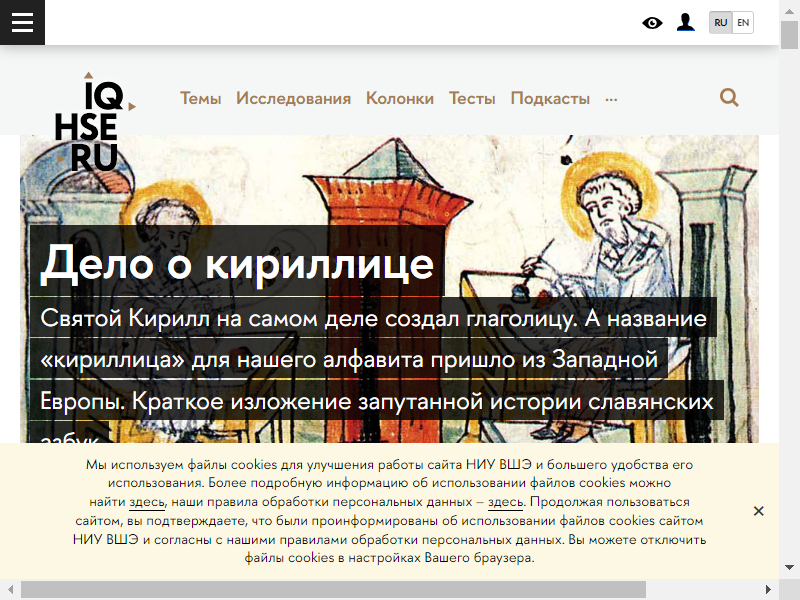The width and height of the screenshot is (800, 600).
Task: Expand more menu items via ellipsis
Action: tap(611, 99)
